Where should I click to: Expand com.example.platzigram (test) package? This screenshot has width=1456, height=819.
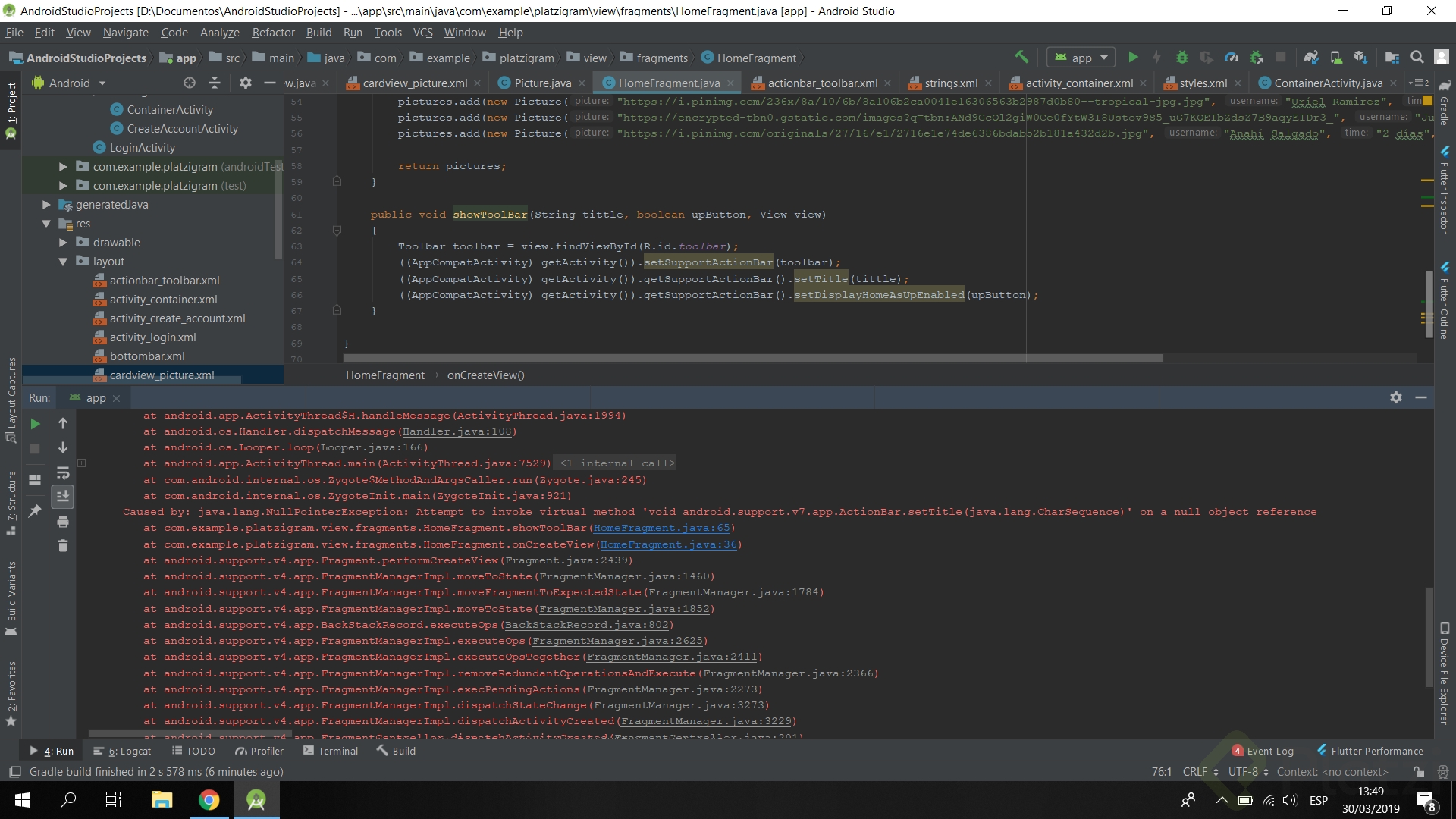(63, 185)
